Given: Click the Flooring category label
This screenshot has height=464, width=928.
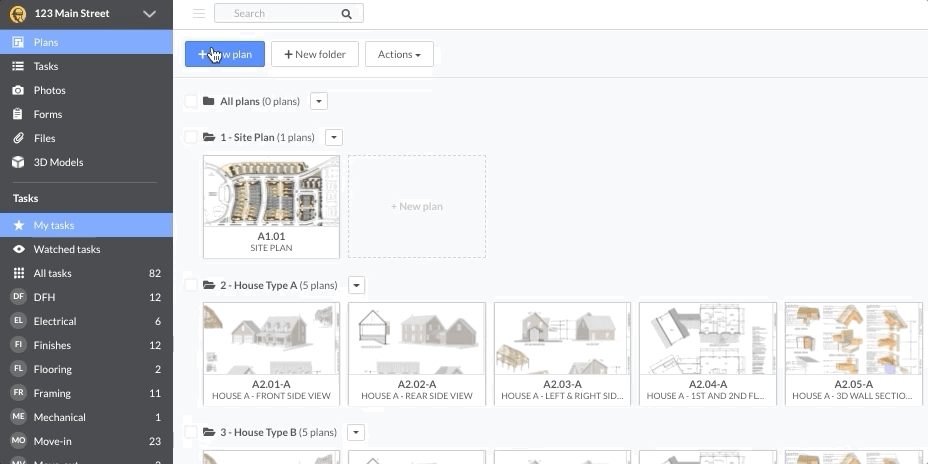Looking at the screenshot, I should [x=53, y=369].
